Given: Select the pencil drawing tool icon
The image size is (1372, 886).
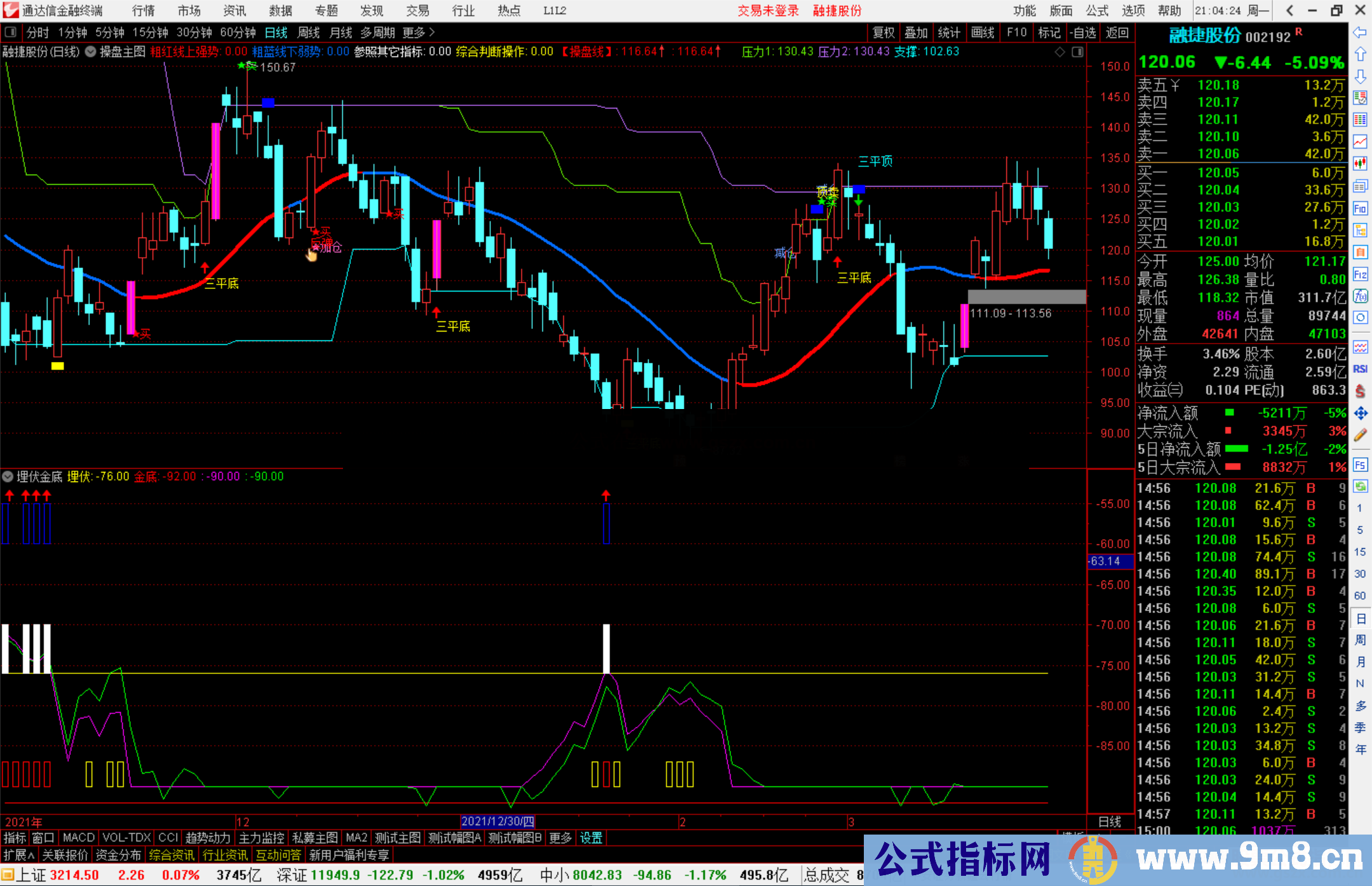Looking at the screenshot, I should pyautogui.click(x=1360, y=436).
